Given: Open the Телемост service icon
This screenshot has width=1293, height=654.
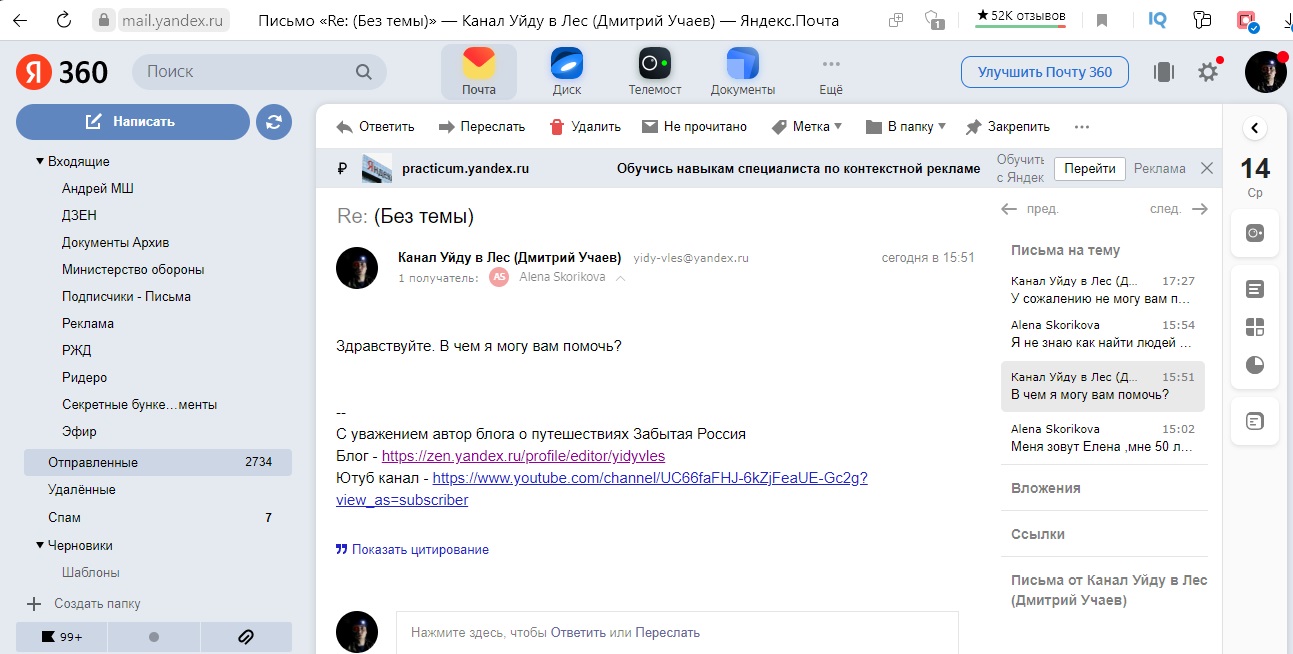Looking at the screenshot, I should pyautogui.click(x=655, y=72).
